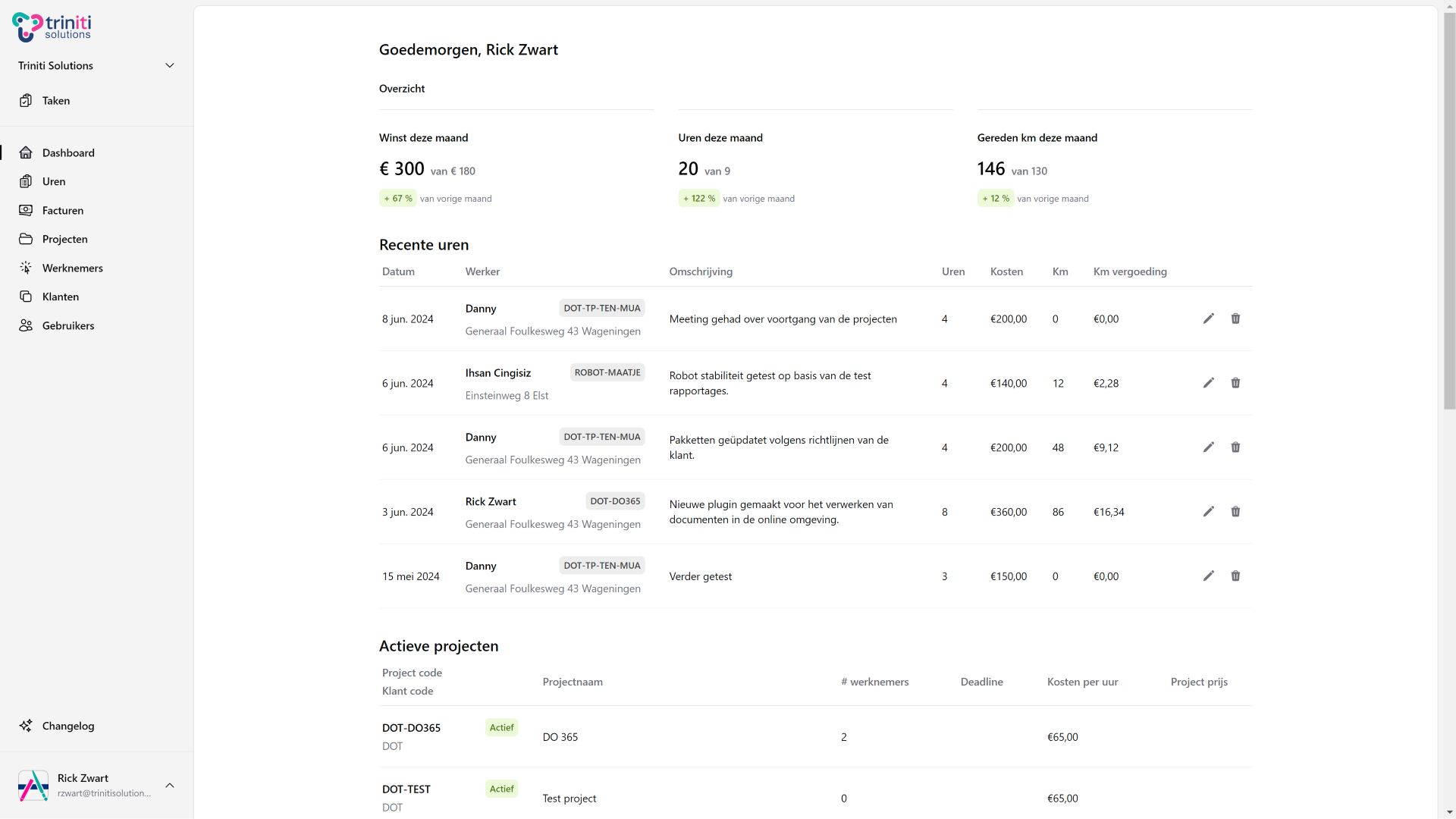Expand the Rick Zwart user account menu
This screenshot has width=1456, height=819.
169,786
